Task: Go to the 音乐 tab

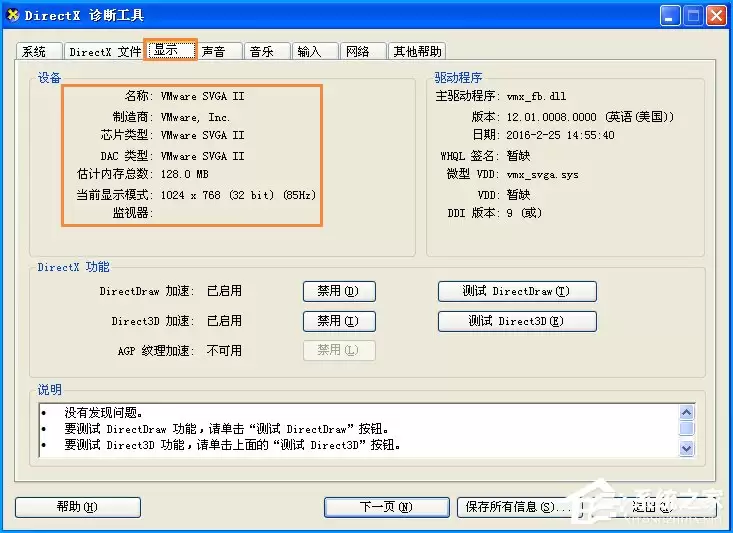Action: click(267, 51)
